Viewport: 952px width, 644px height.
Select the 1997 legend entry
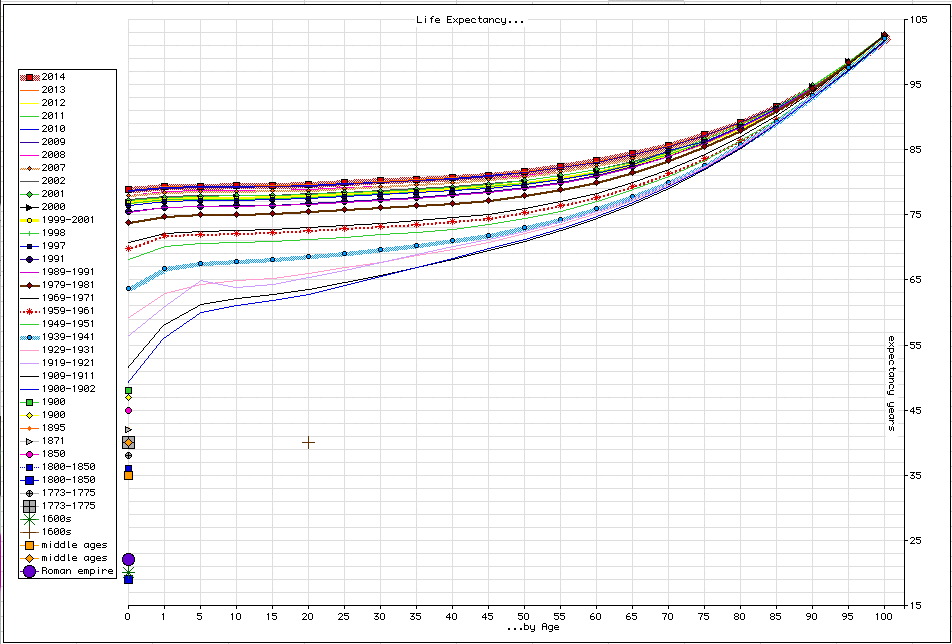click(x=54, y=246)
